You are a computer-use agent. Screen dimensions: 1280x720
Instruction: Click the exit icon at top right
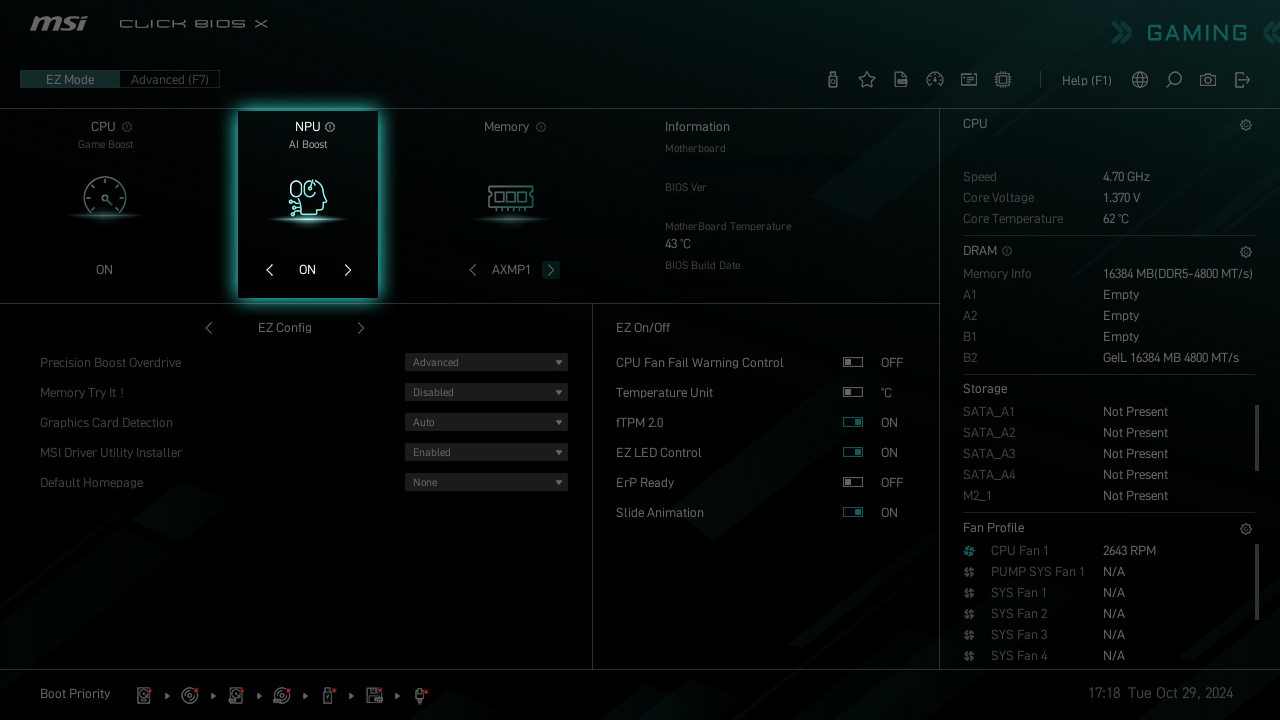1242,80
